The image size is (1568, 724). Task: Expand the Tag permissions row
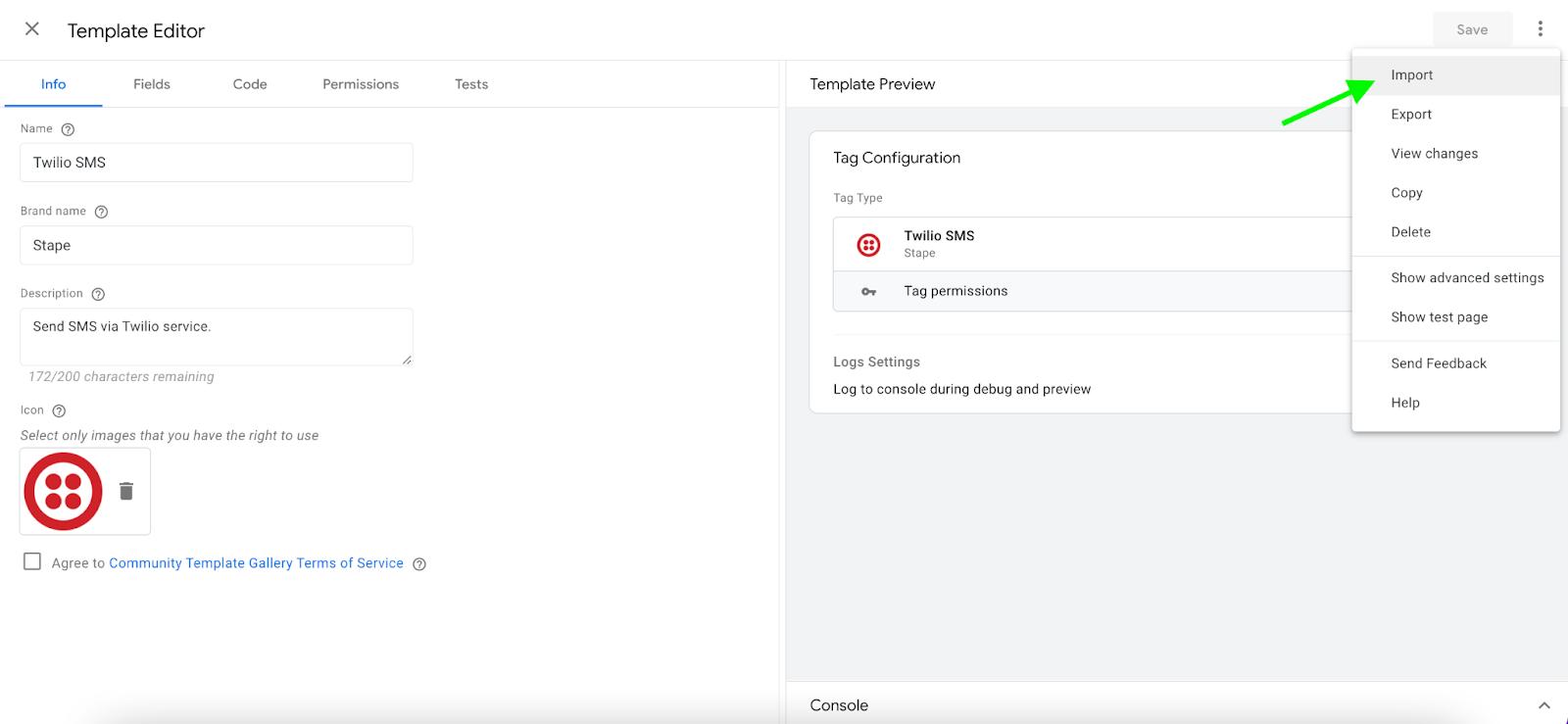click(1092, 292)
